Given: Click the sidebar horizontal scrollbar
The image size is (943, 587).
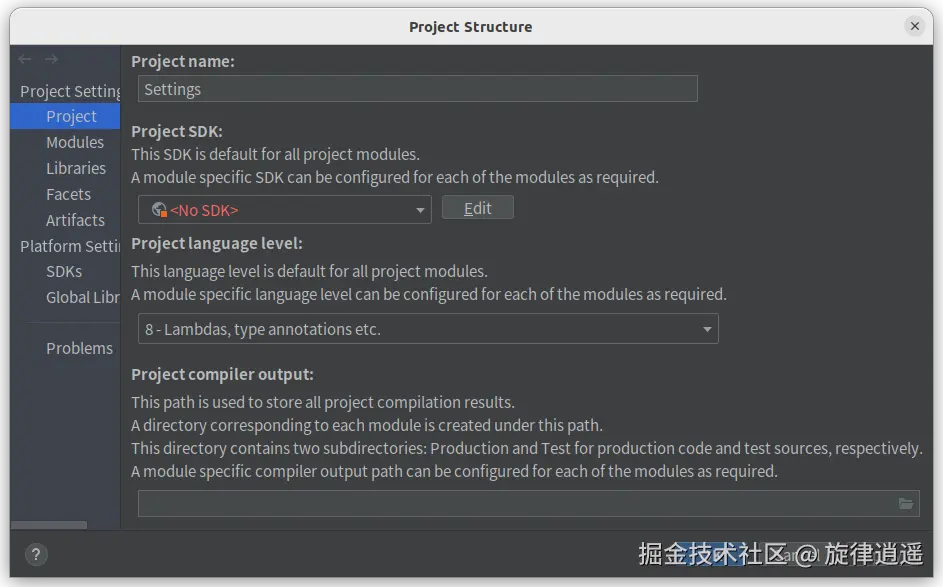Looking at the screenshot, I should (49, 525).
